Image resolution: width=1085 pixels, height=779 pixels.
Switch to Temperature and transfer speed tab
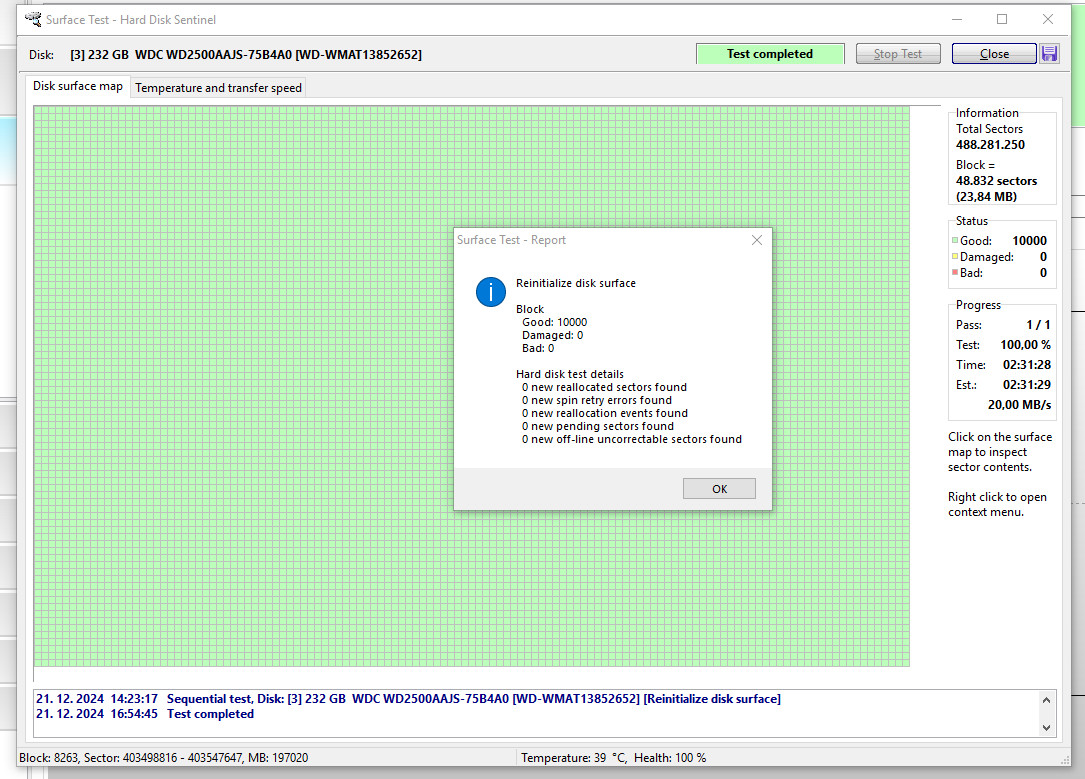pos(218,88)
